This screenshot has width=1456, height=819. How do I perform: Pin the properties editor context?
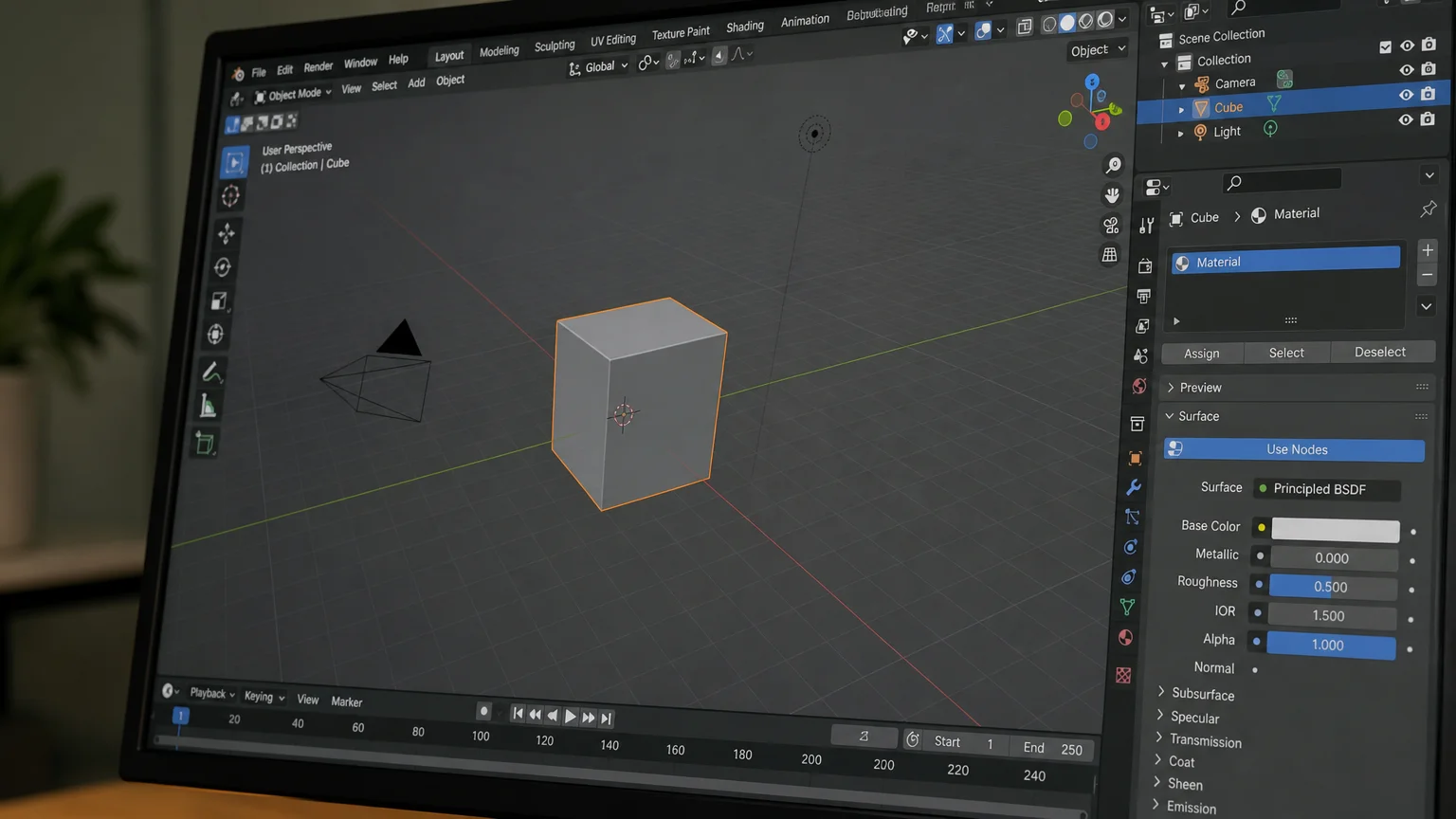pyautogui.click(x=1429, y=209)
